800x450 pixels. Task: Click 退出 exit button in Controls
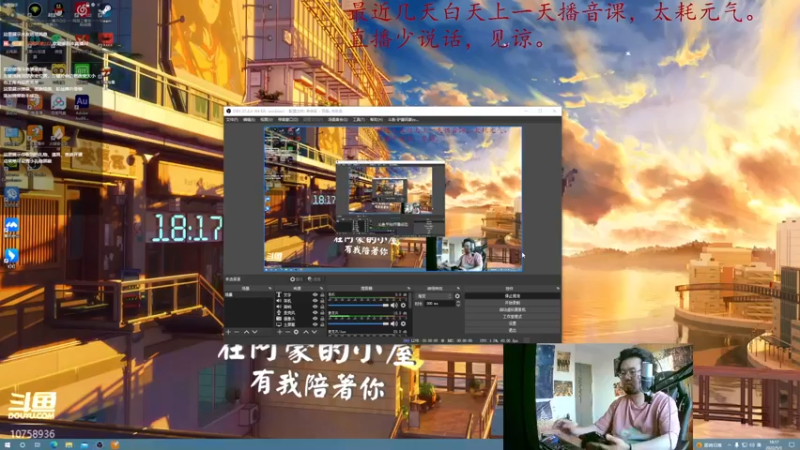[x=513, y=330]
